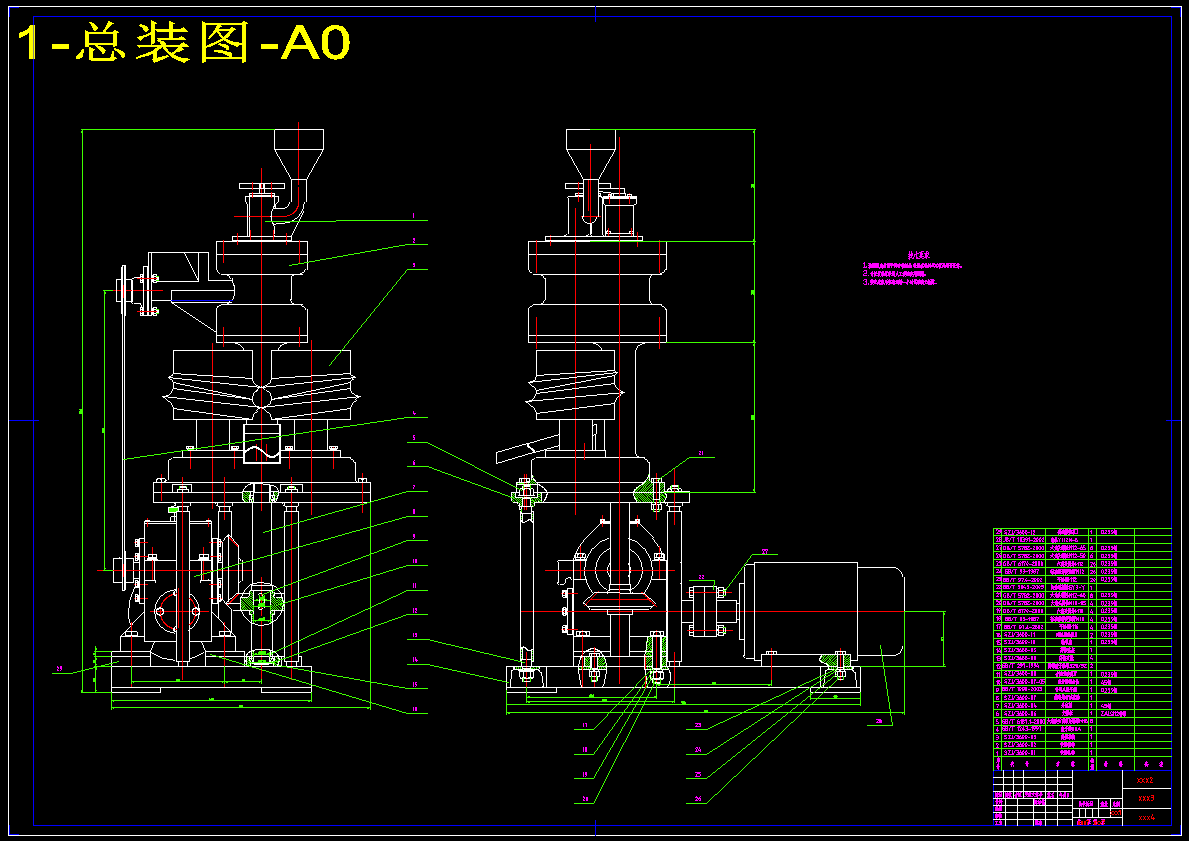Image resolution: width=1189 pixels, height=841 pixels.
Task: Click the ZAlSi12 material cell in parts list
Action: tap(1115, 713)
